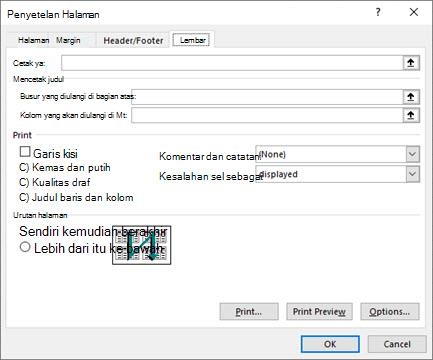Click the Print... button

pyautogui.click(x=249, y=312)
